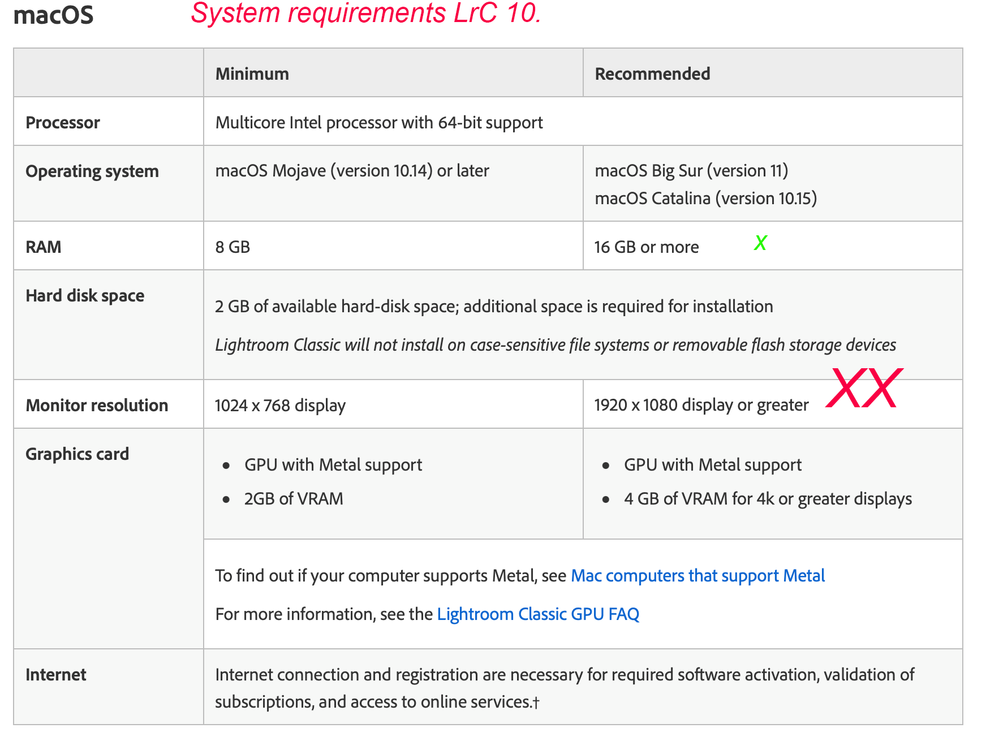
Task: Click the green X next to 16 GB
Action: tap(760, 242)
